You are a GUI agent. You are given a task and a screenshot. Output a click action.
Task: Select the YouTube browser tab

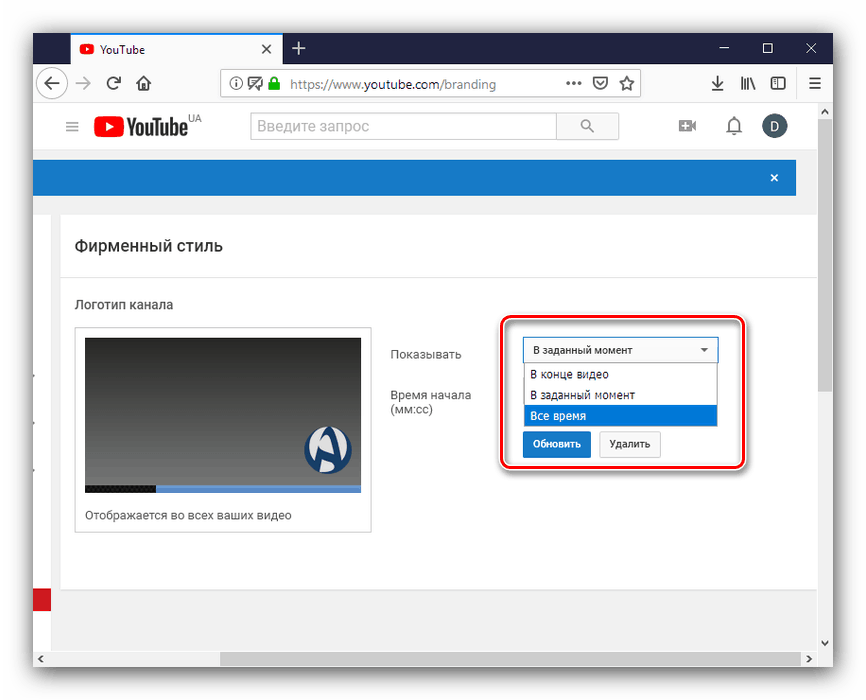pos(176,49)
